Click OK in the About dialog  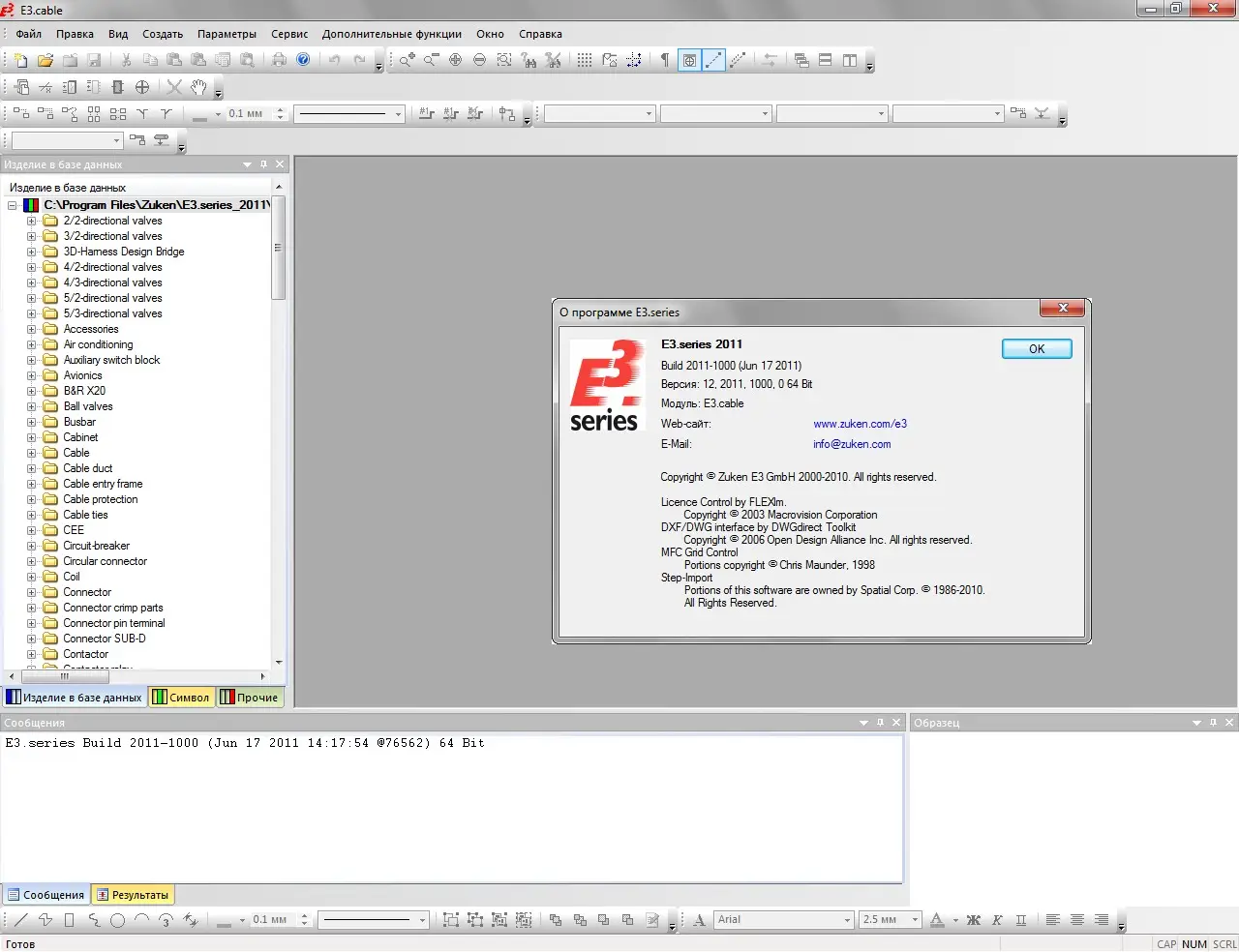(1037, 349)
